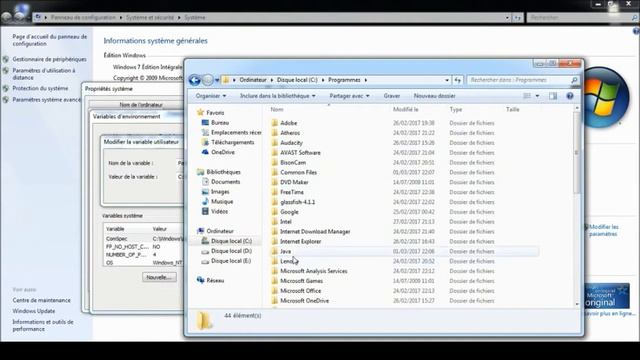Click 'Disque local (C:)' breadcrumb segment
This screenshot has height=360, width=640.
point(297,80)
